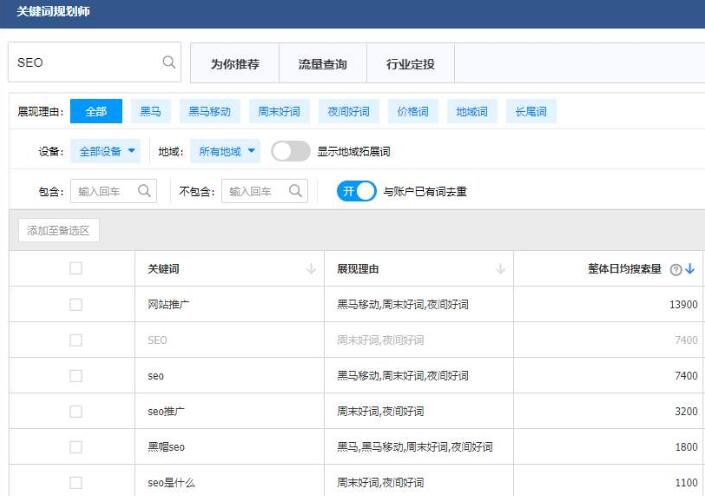Viewport: 705px width, 496px height.
Task: Click the 包含 keyword input field
Action: pyautogui.click(x=104, y=191)
